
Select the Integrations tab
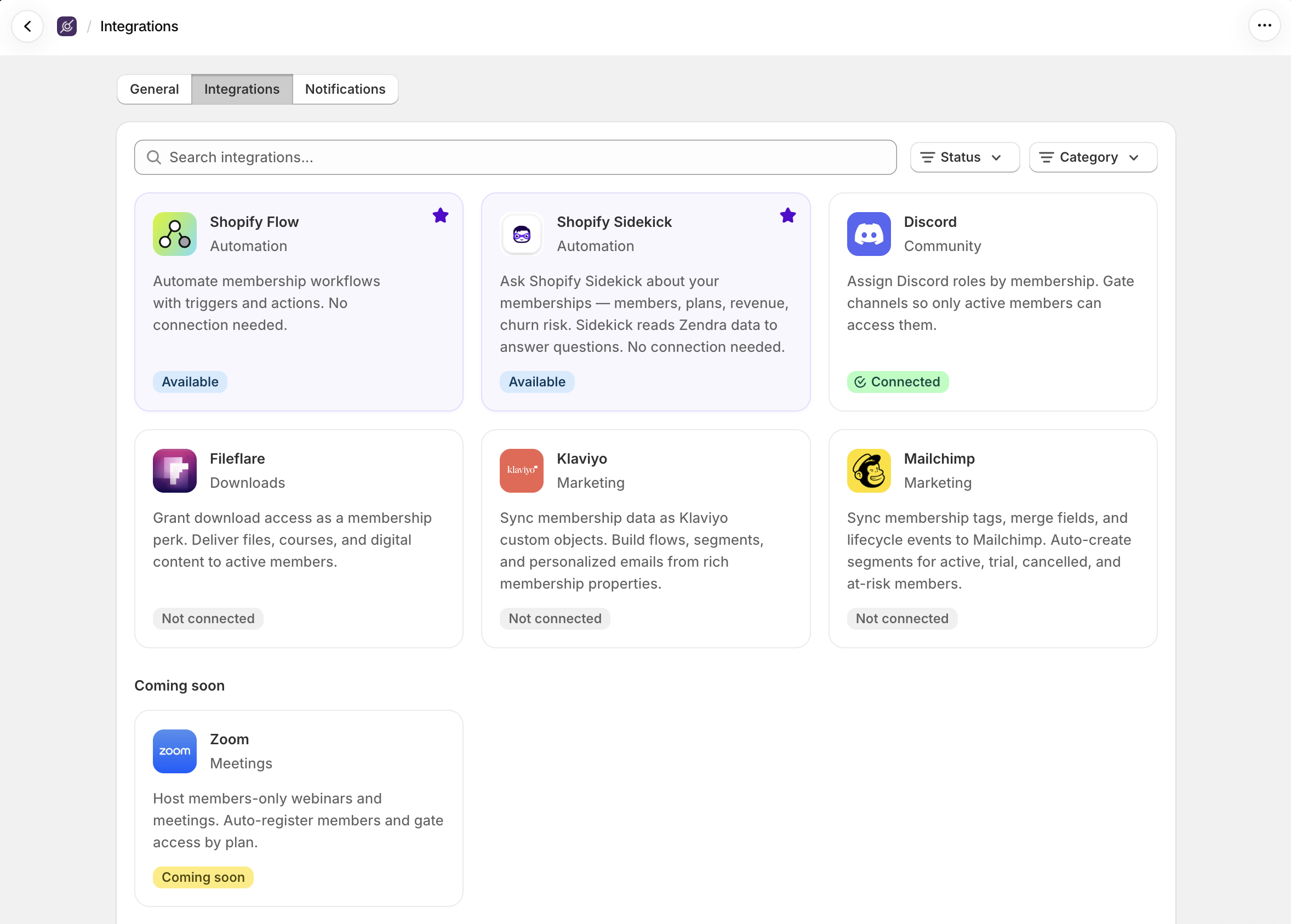pyautogui.click(x=242, y=89)
